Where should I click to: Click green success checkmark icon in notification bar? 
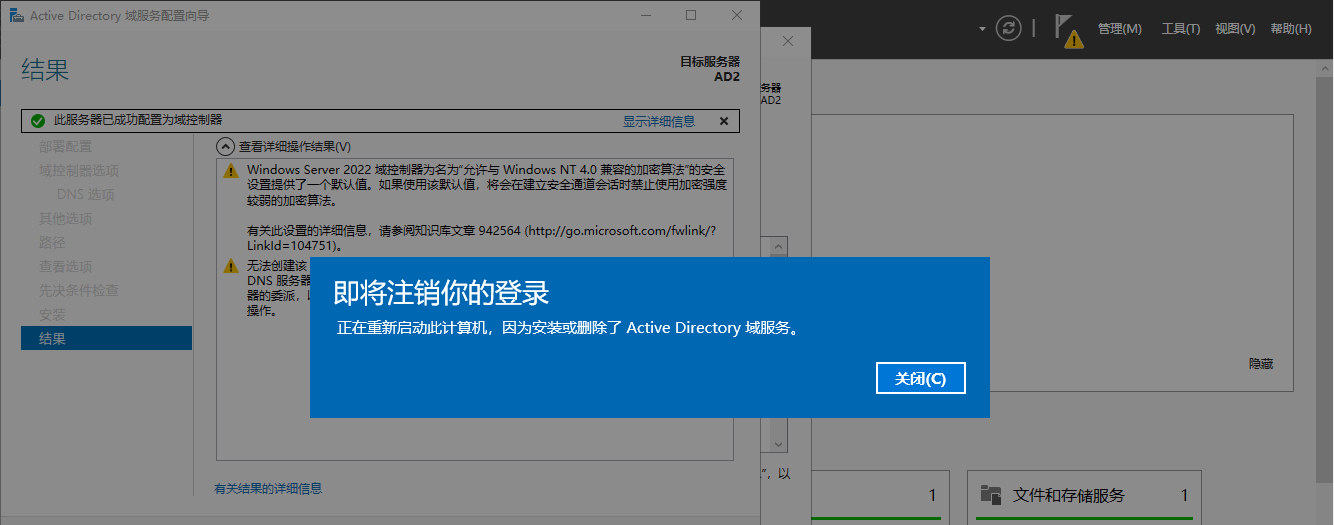38,121
